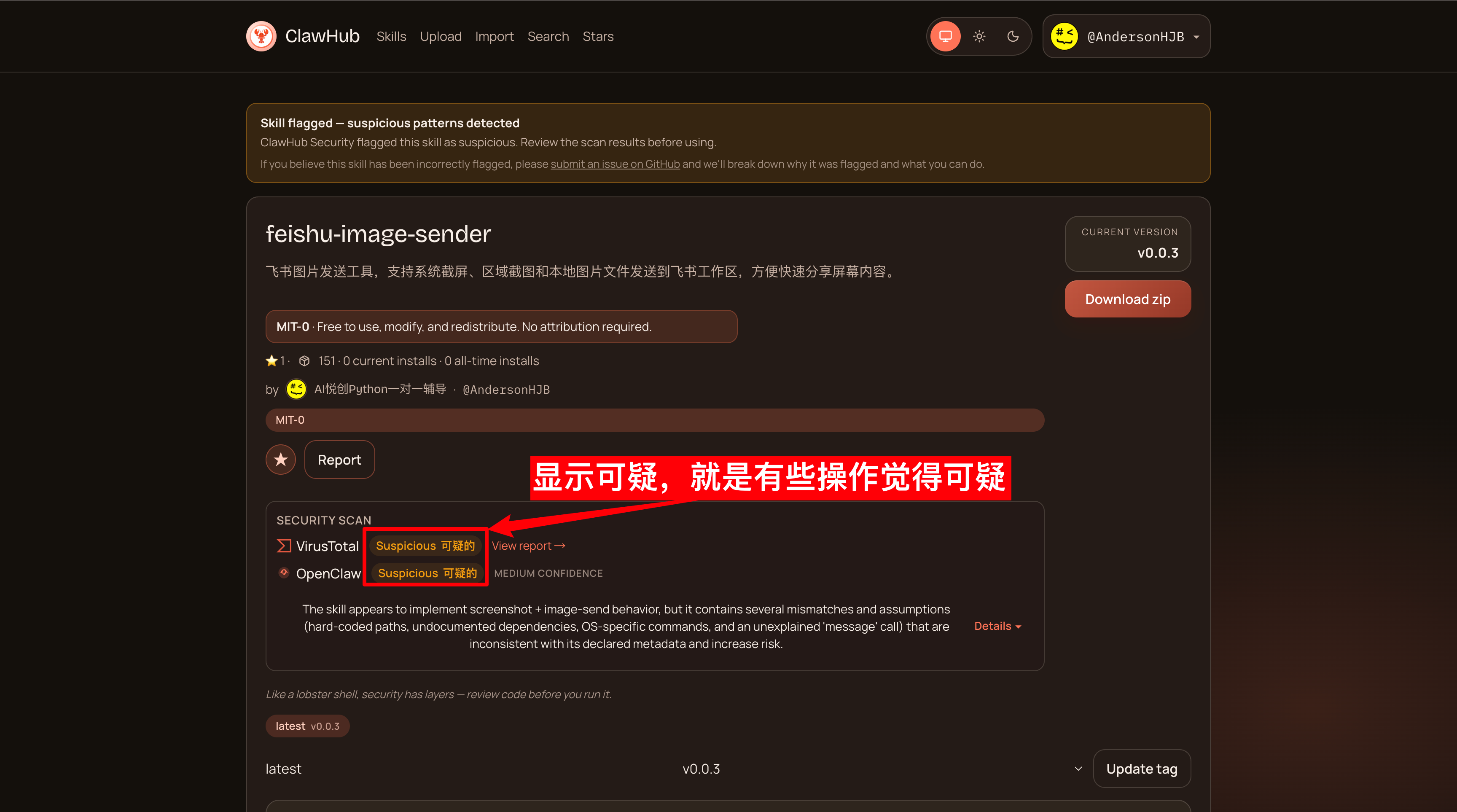Click the @AndersonHJB avatar in header
The width and height of the screenshot is (1457, 812).
[x=1064, y=36]
